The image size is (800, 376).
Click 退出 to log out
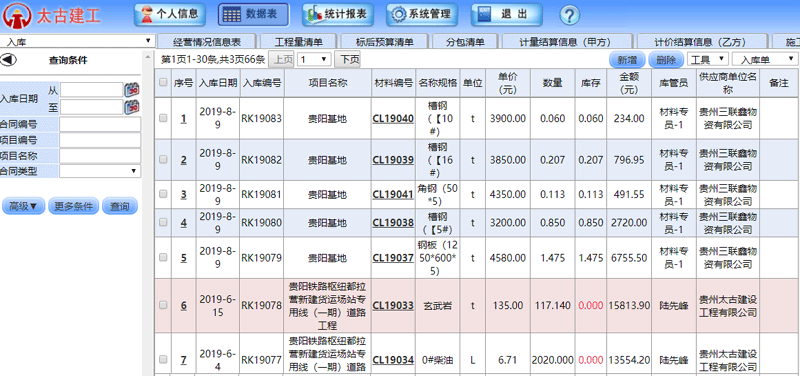pos(506,15)
